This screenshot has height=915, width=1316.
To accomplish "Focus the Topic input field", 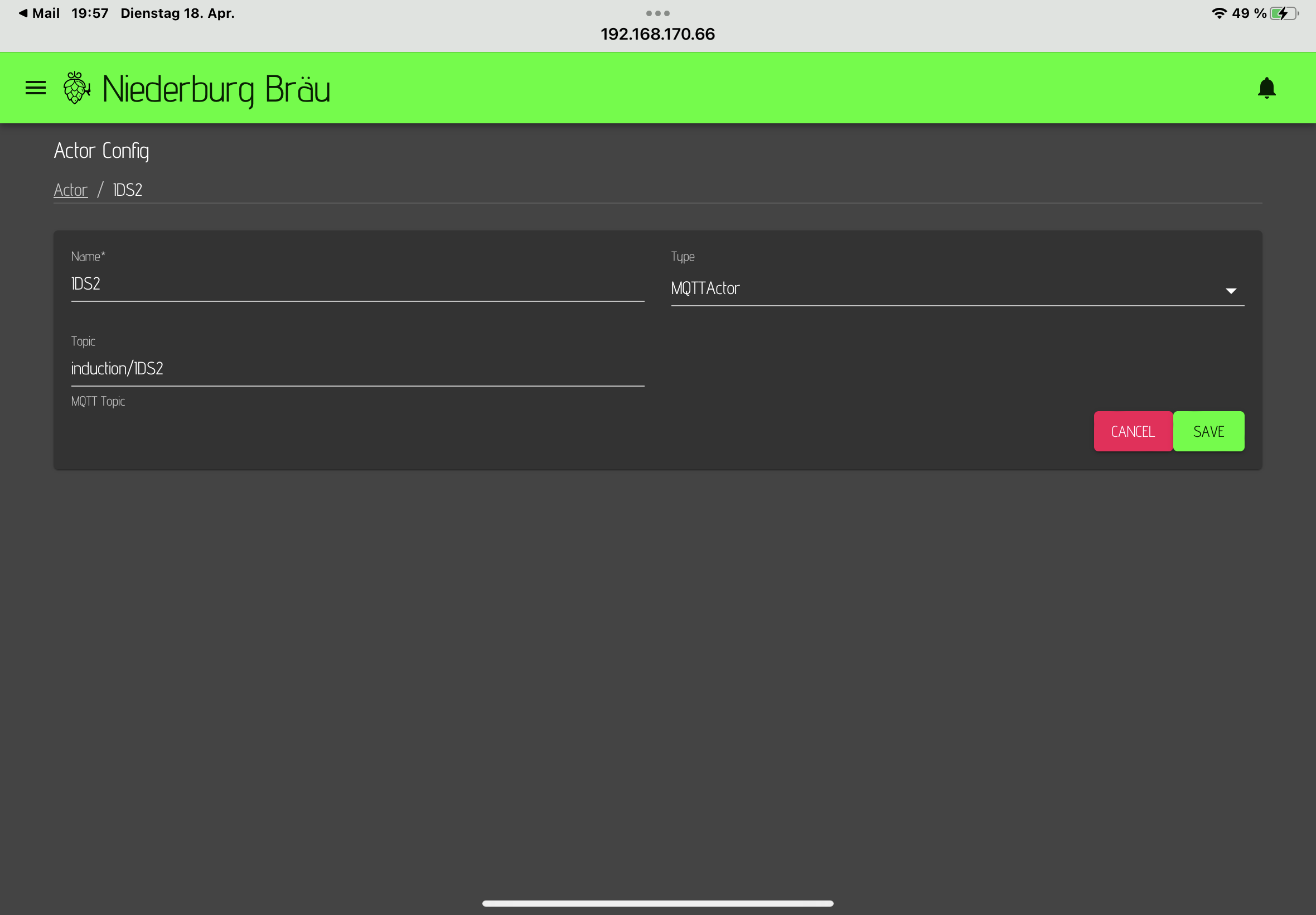I will [357, 368].
